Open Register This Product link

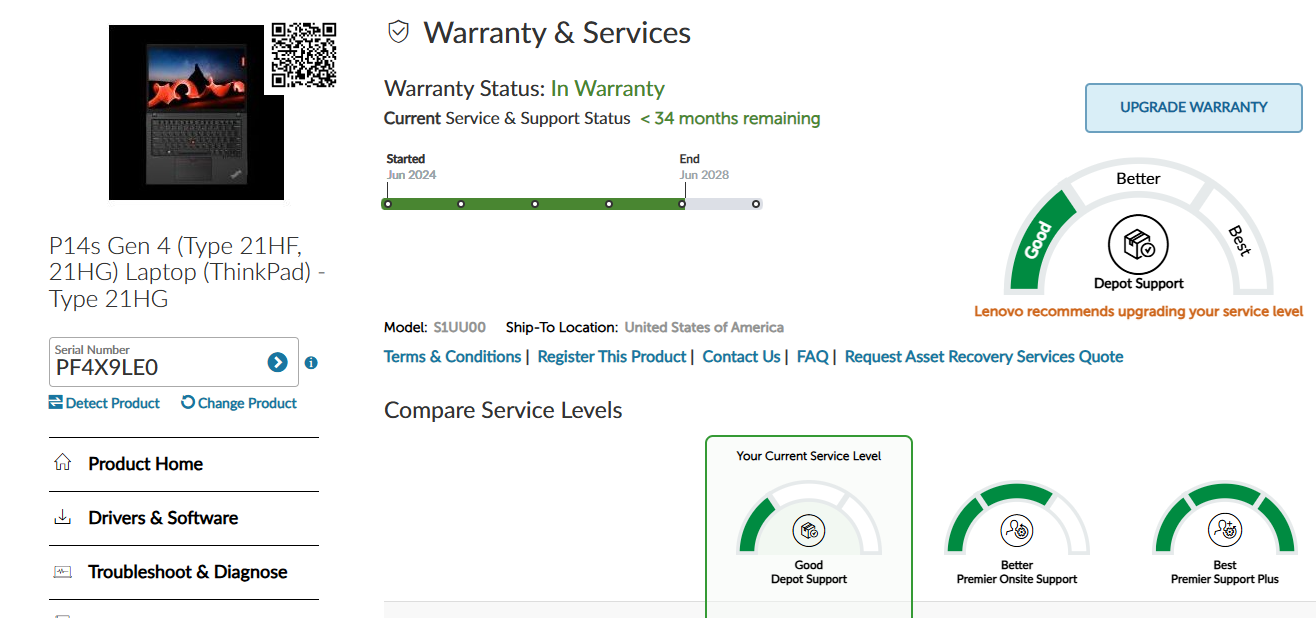[611, 357]
